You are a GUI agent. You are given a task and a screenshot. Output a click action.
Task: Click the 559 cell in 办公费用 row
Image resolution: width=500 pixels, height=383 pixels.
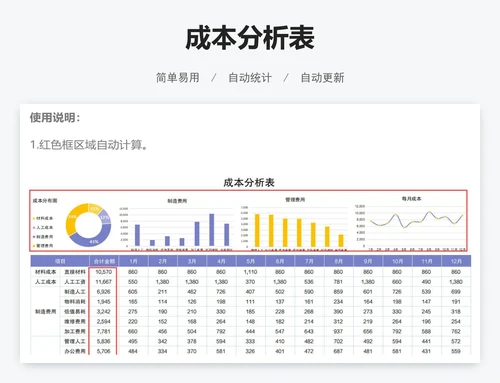click(456, 351)
